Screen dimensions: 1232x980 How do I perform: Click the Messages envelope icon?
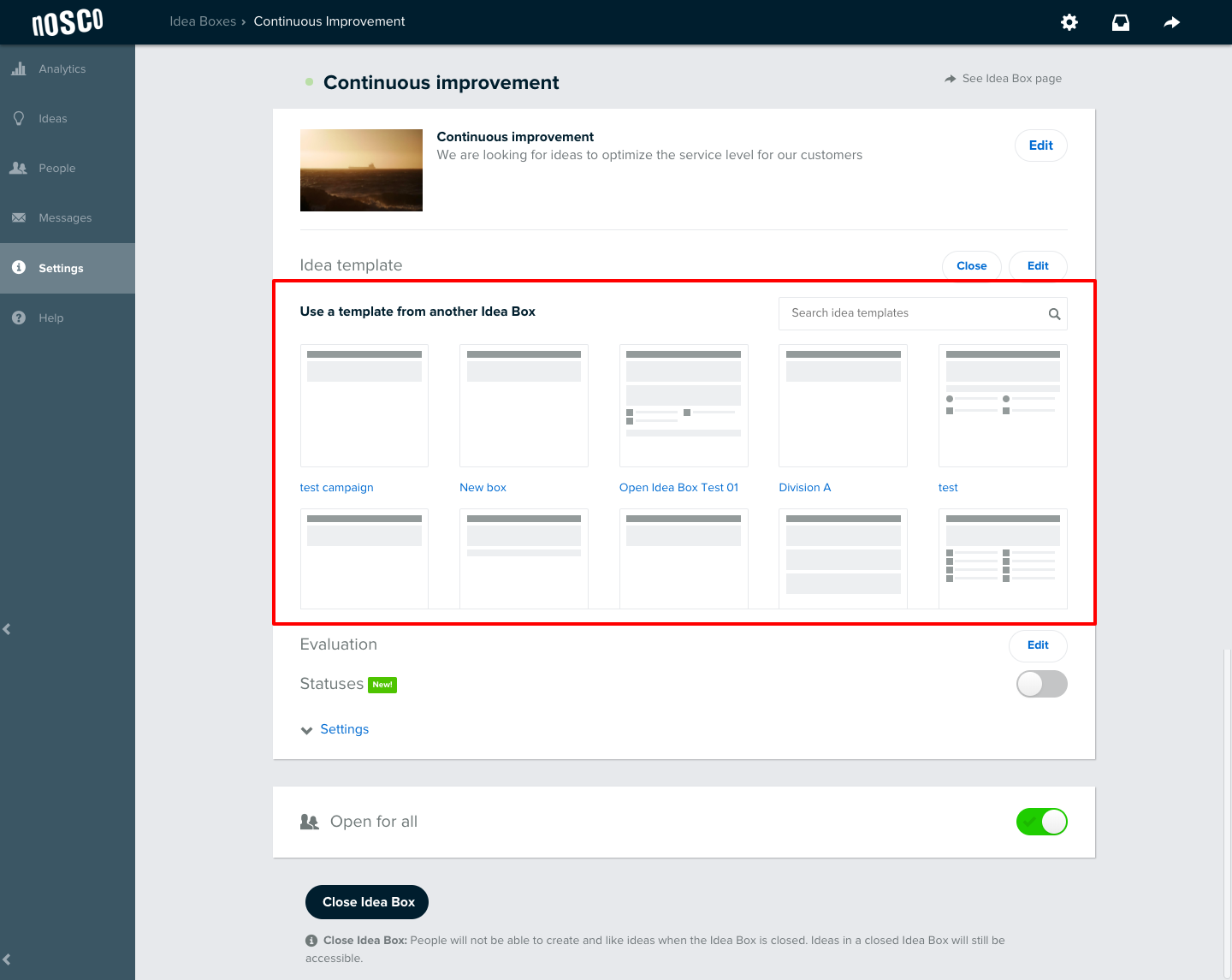click(19, 217)
